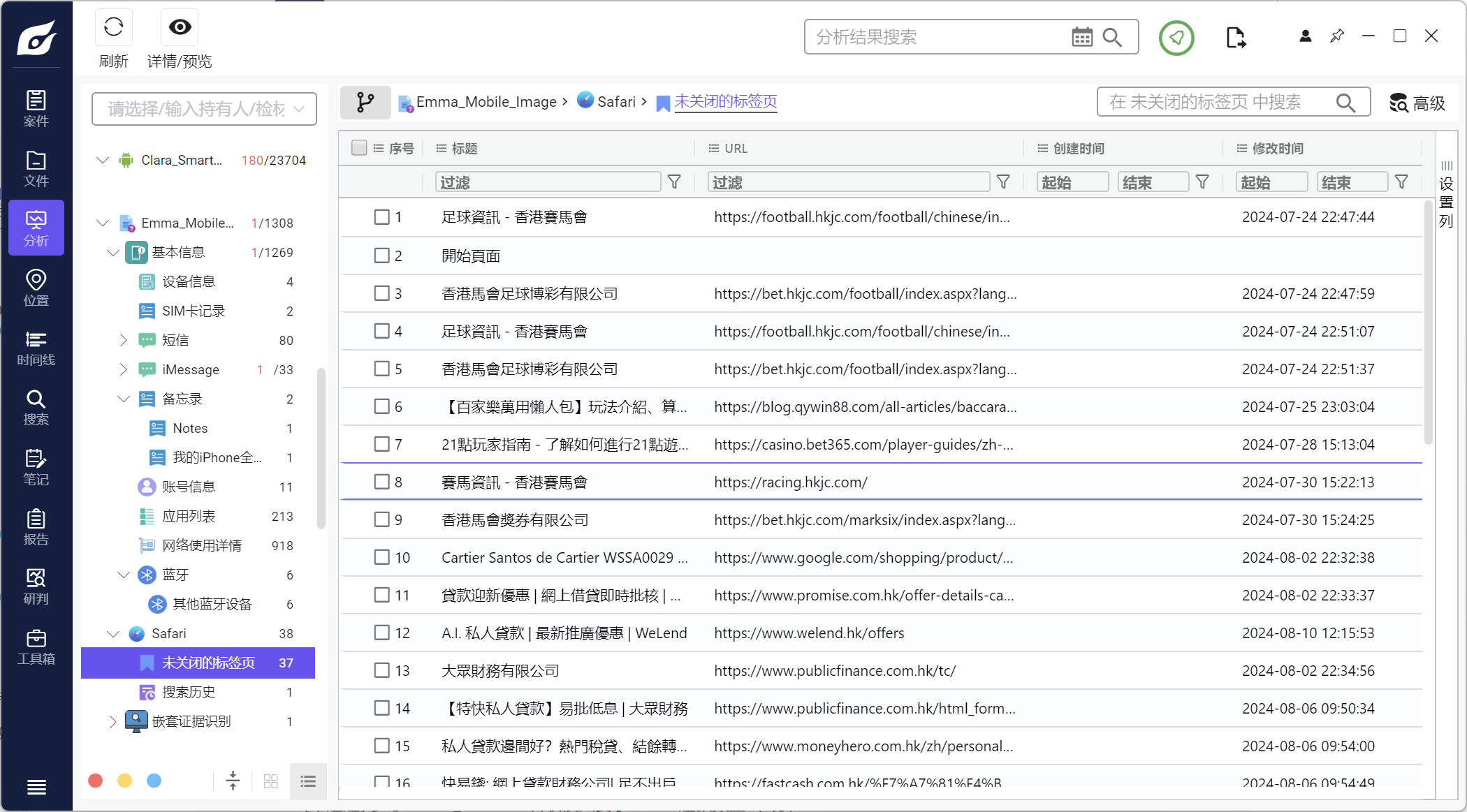Click the hamburger menu icon at sidebar bottom
1467x812 pixels.
pyautogui.click(x=36, y=788)
